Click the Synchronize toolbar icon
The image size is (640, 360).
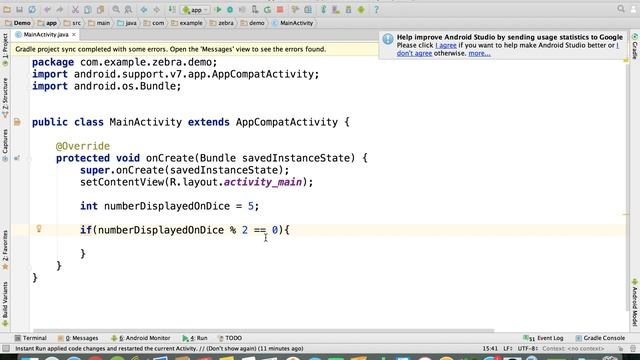click(32, 9)
